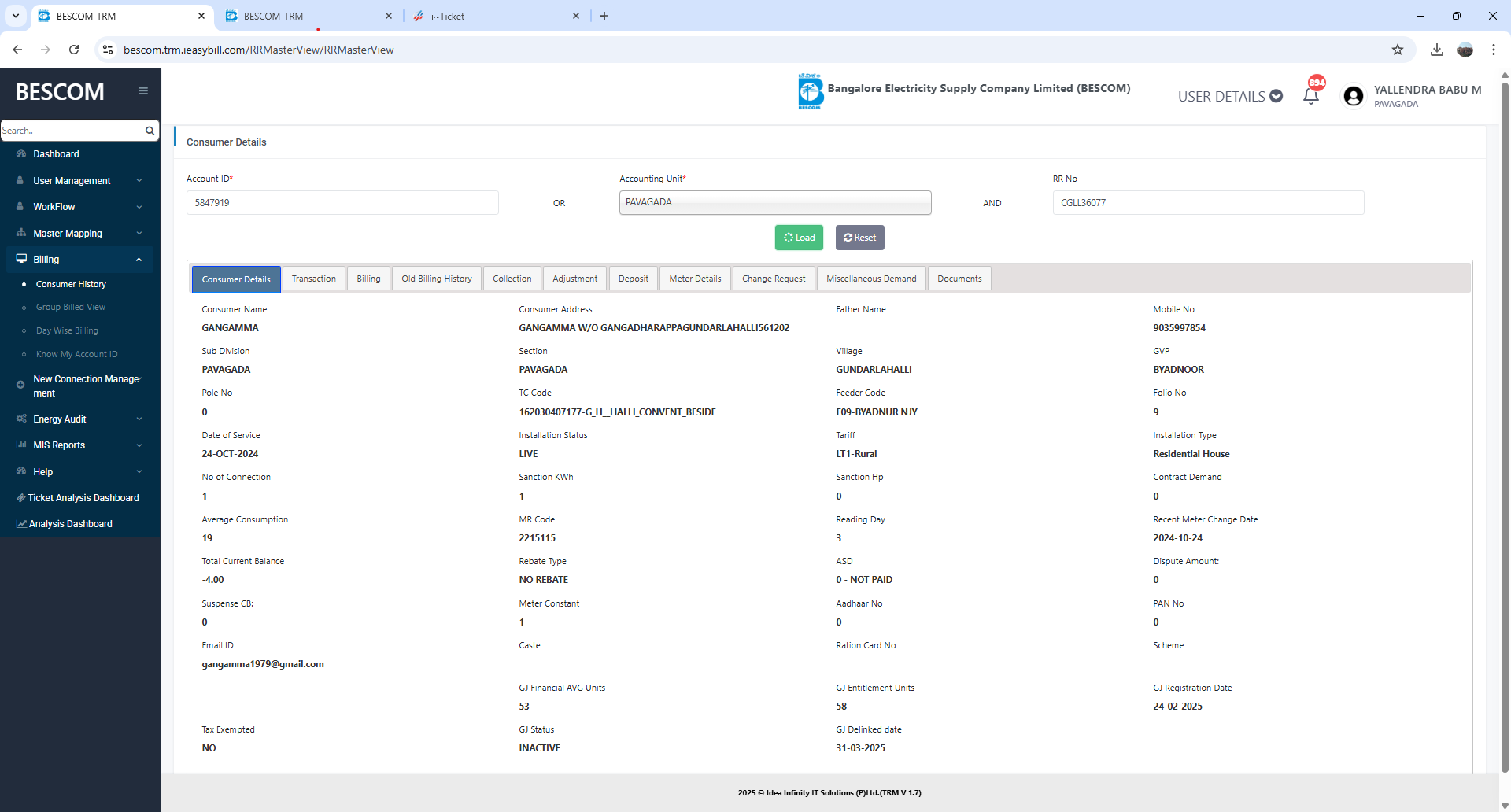
Task: Open Consumer History sidebar link
Action: [71, 284]
